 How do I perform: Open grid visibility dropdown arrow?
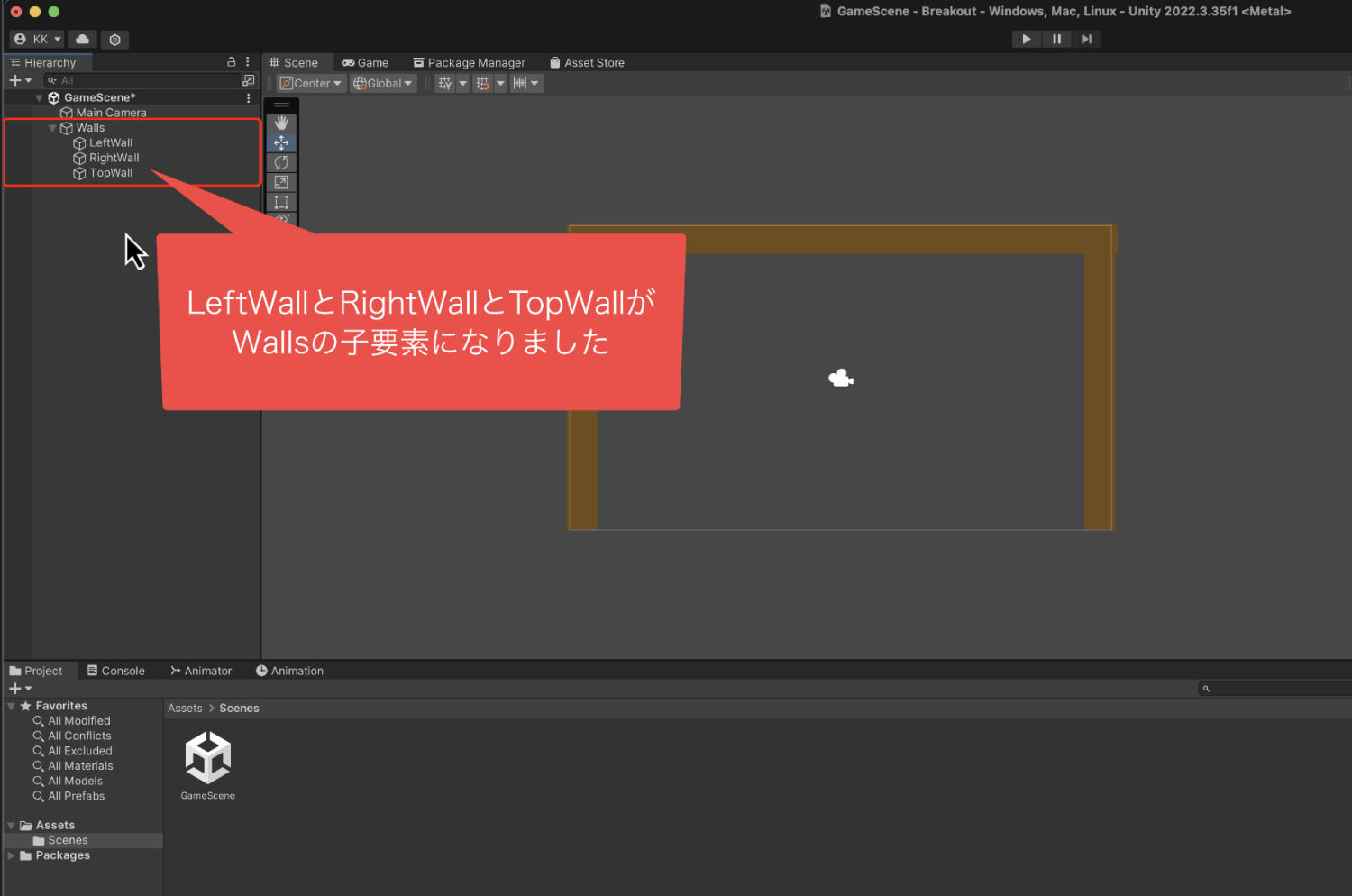[x=463, y=83]
